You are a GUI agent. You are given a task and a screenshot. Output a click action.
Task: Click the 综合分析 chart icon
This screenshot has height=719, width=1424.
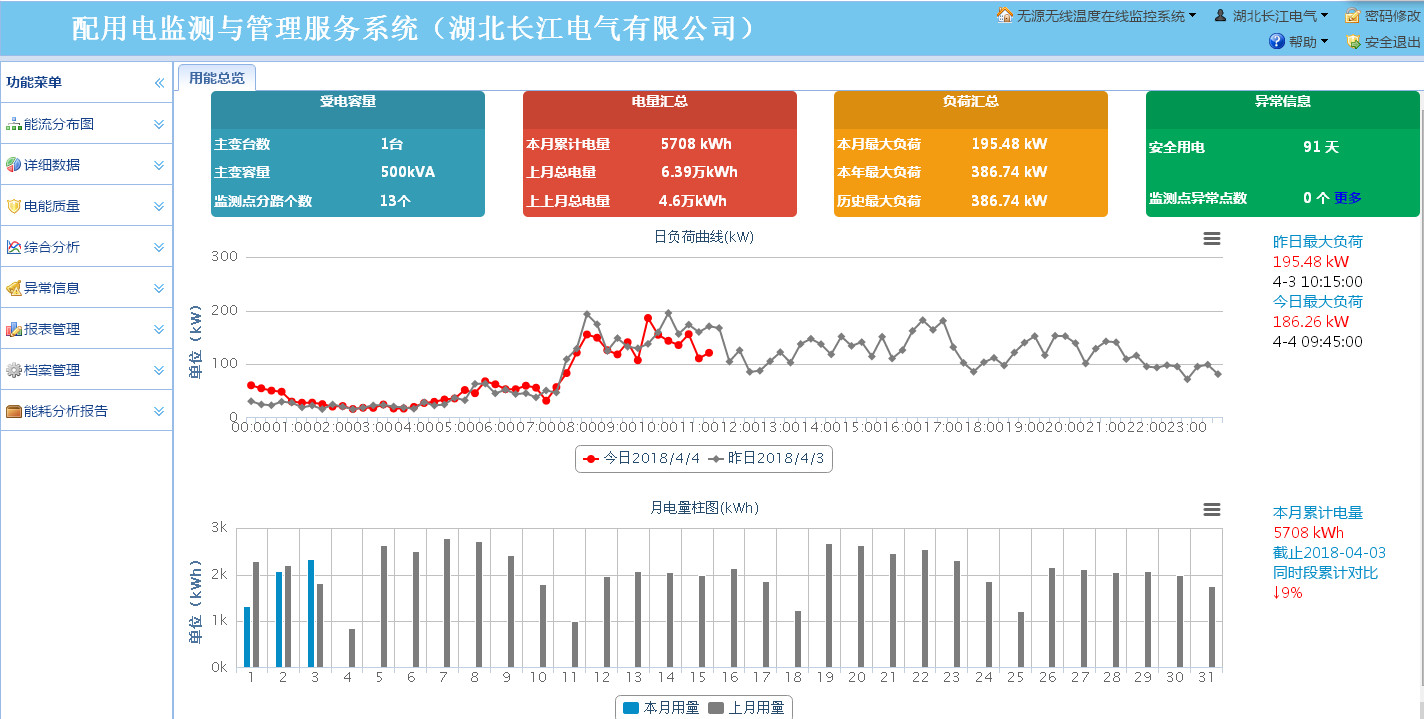(x=14, y=247)
